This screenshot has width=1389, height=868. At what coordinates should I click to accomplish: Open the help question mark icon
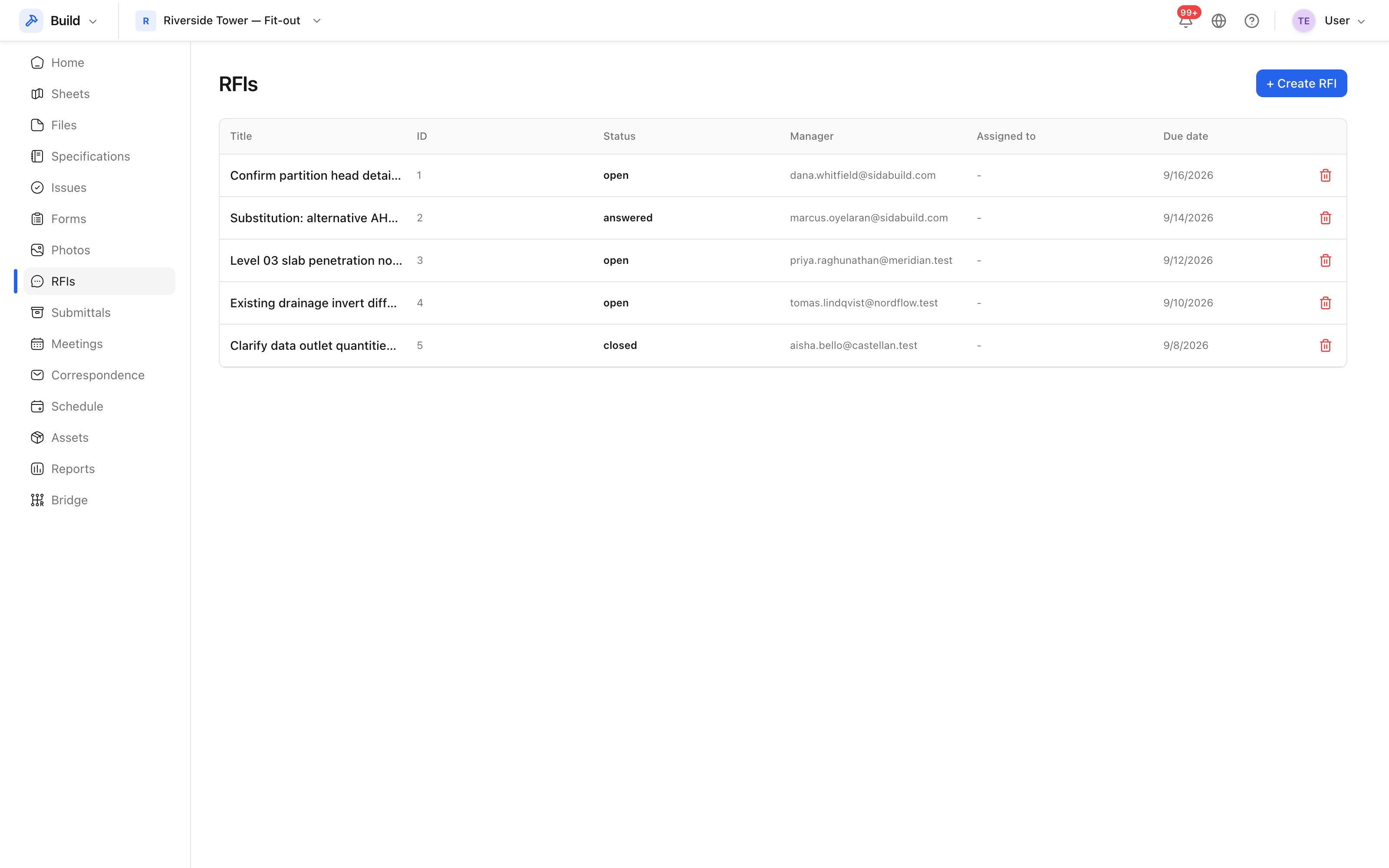pyautogui.click(x=1251, y=21)
